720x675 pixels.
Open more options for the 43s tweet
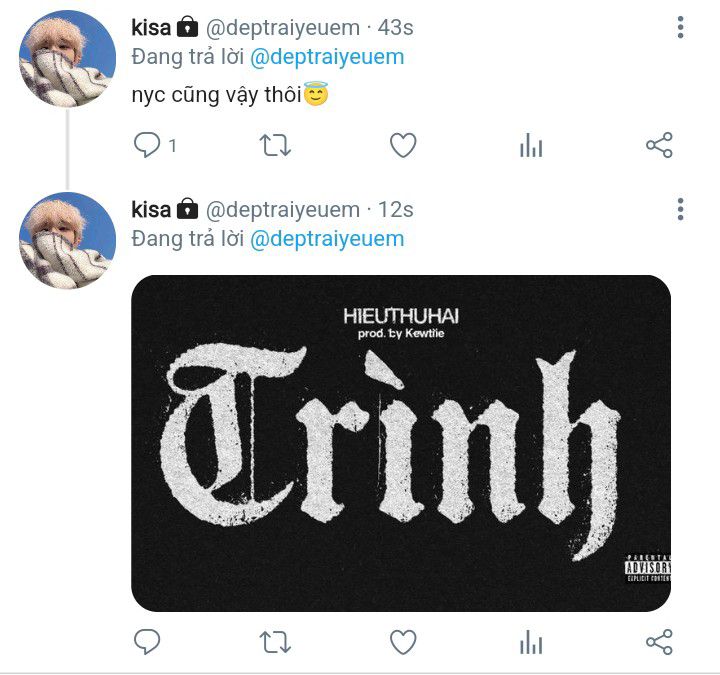(x=681, y=27)
